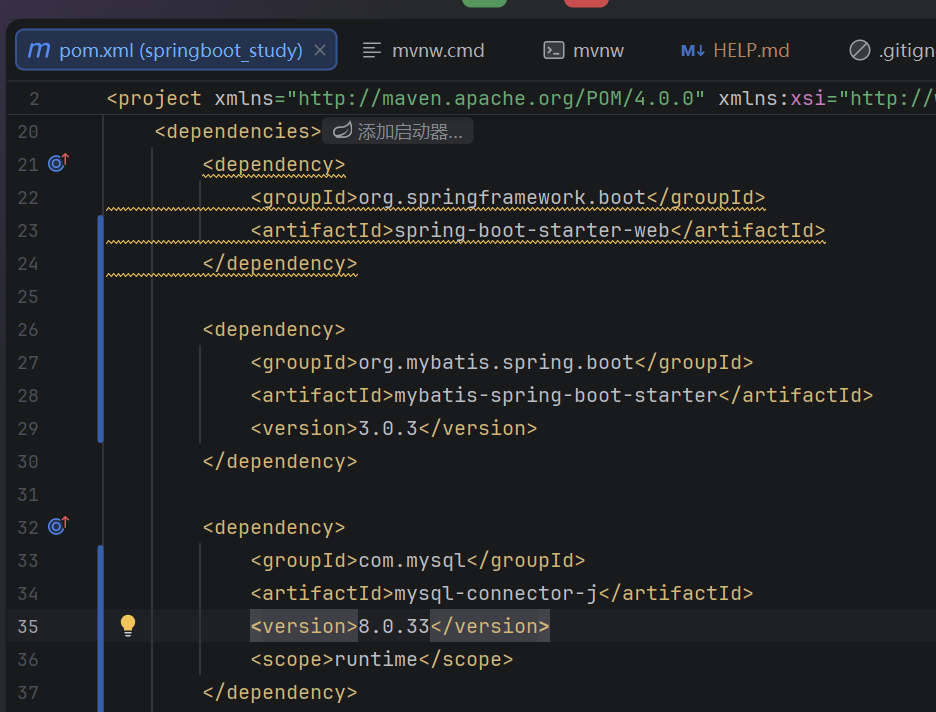Image resolution: width=936 pixels, height=712 pixels.
Task: Click the closing dependency tag on line 24
Action: coord(280,263)
